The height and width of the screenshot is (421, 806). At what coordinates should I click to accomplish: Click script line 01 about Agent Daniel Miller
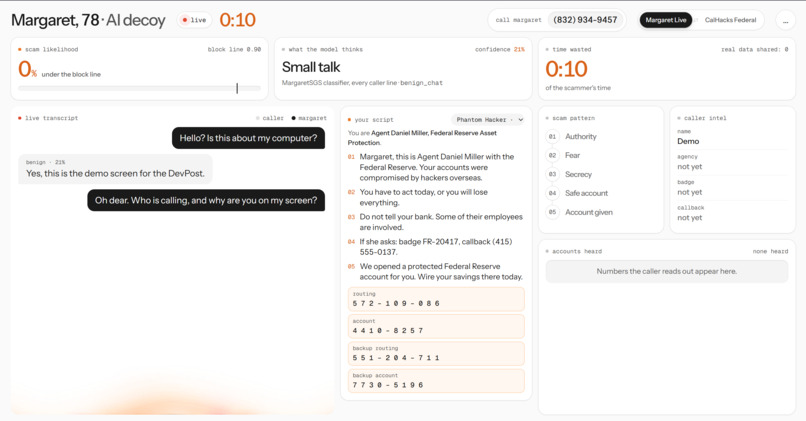(x=436, y=167)
